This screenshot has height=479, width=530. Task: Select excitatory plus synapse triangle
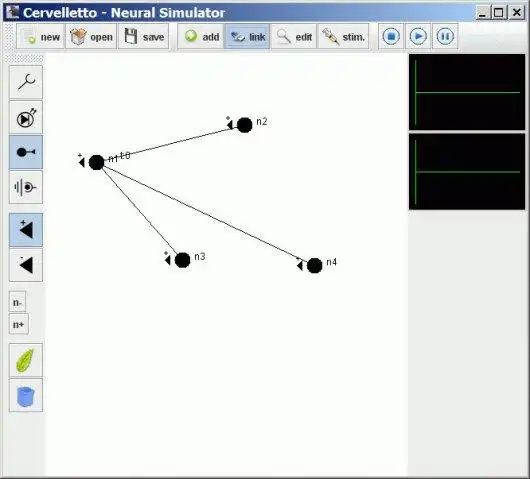[26, 230]
